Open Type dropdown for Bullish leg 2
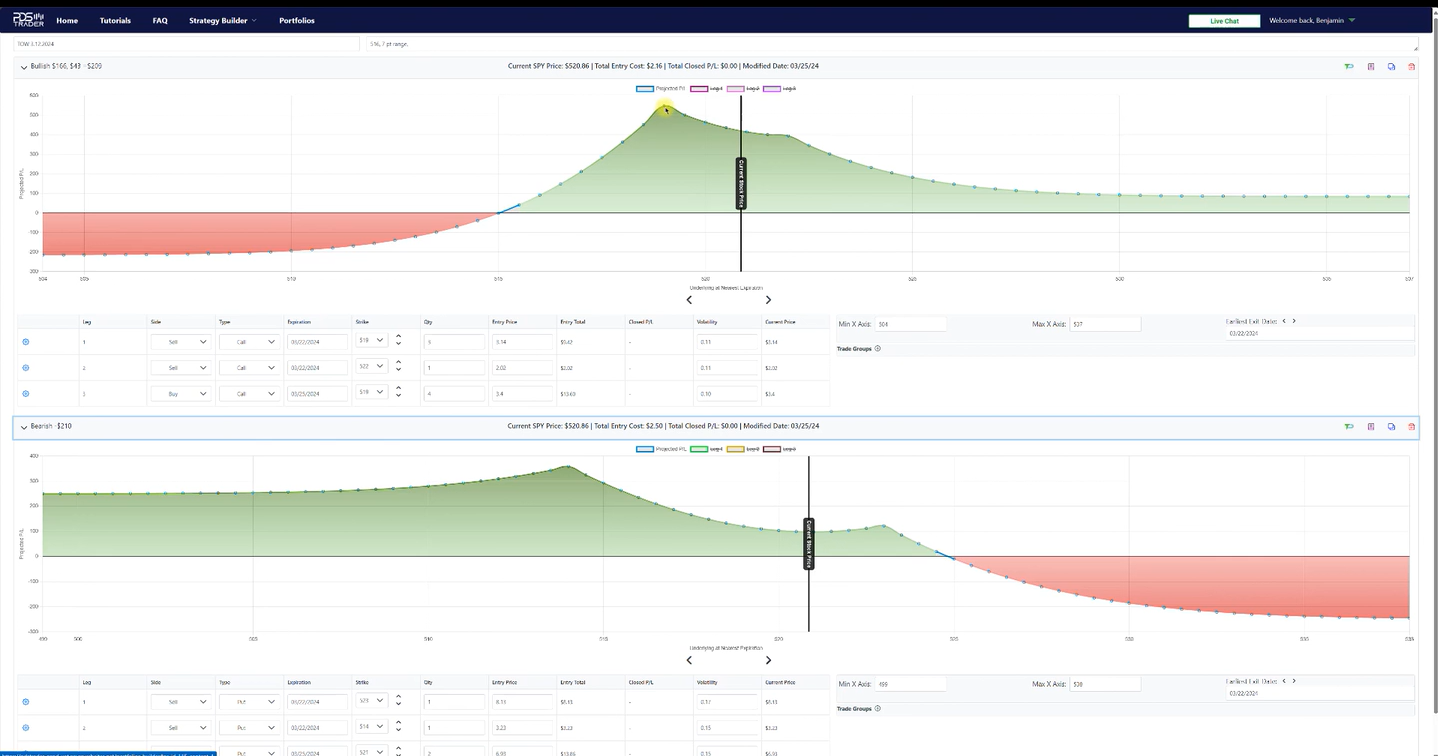The image size is (1438, 756). tap(248, 368)
